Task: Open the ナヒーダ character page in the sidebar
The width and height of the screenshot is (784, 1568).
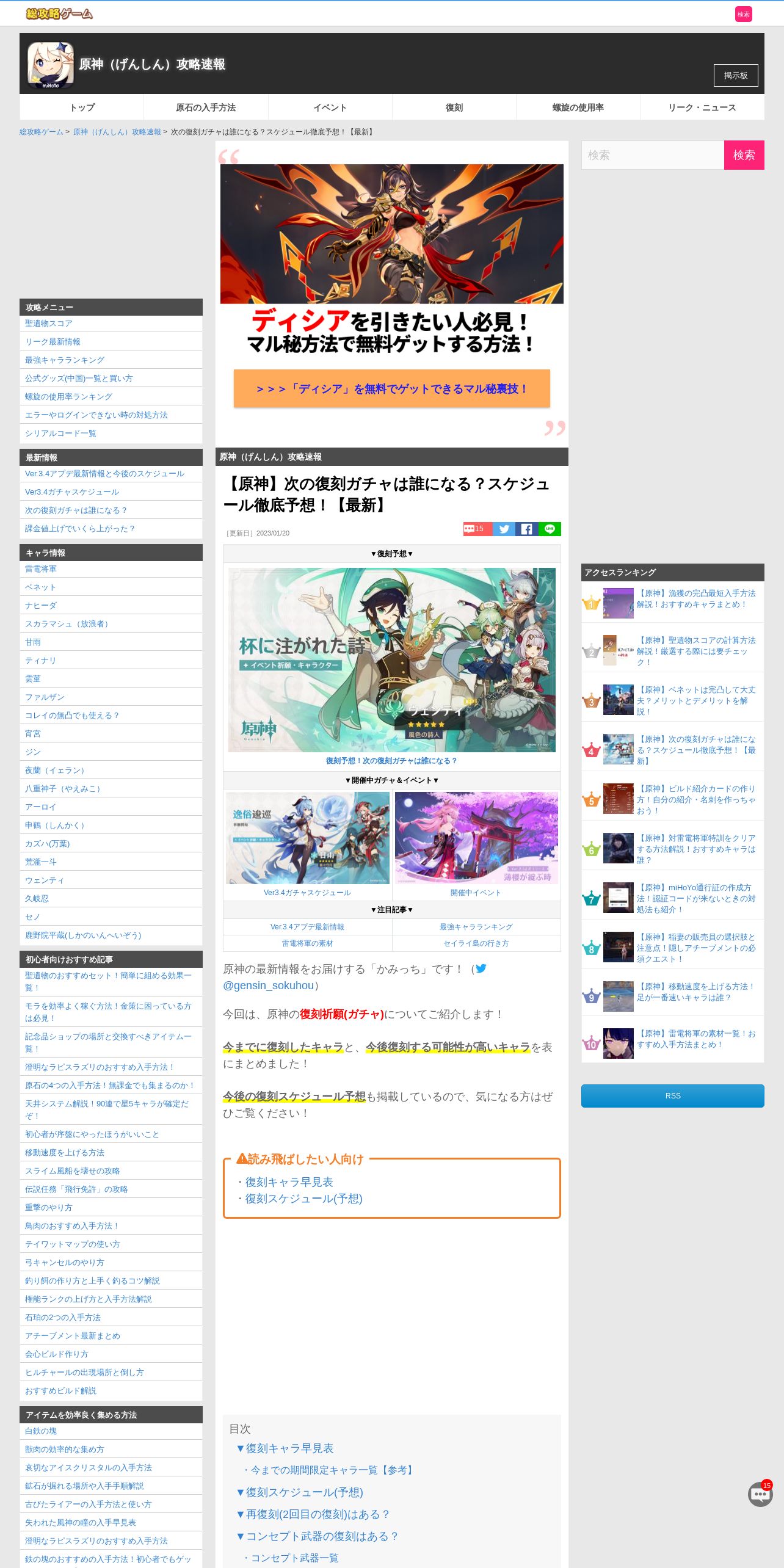Action: pyautogui.click(x=41, y=606)
